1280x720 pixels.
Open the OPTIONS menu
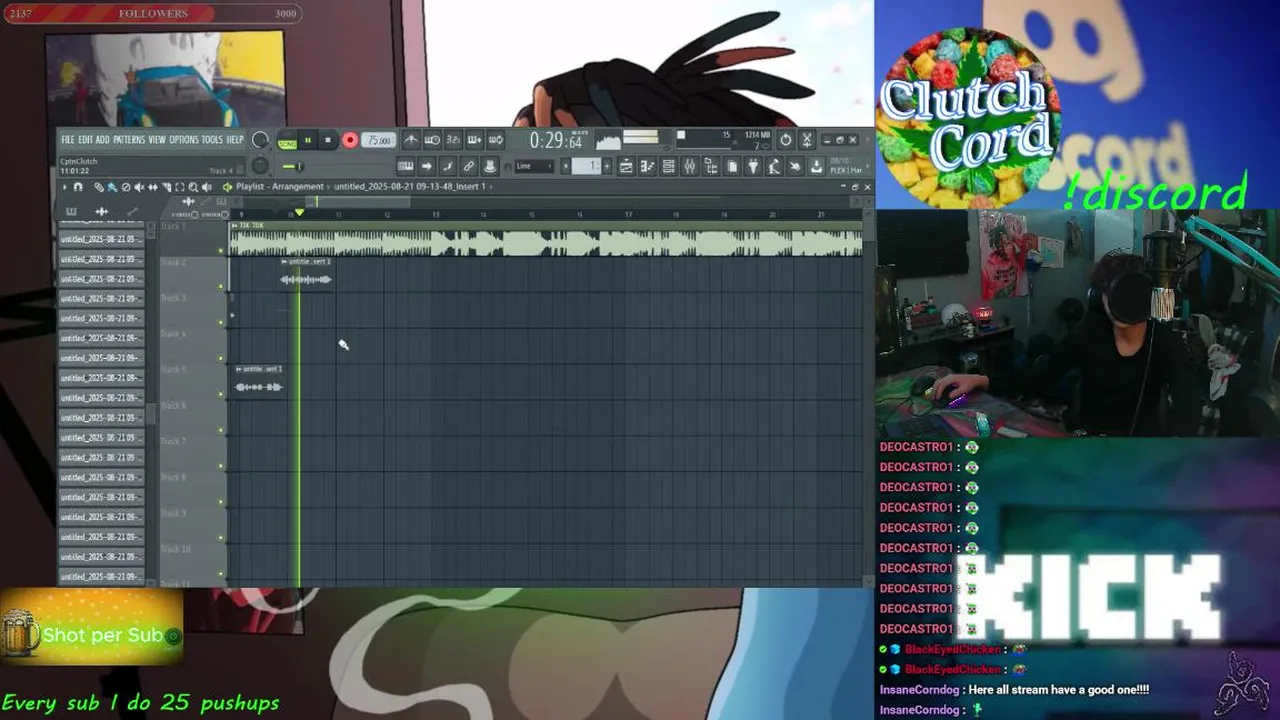(x=184, y=139)
